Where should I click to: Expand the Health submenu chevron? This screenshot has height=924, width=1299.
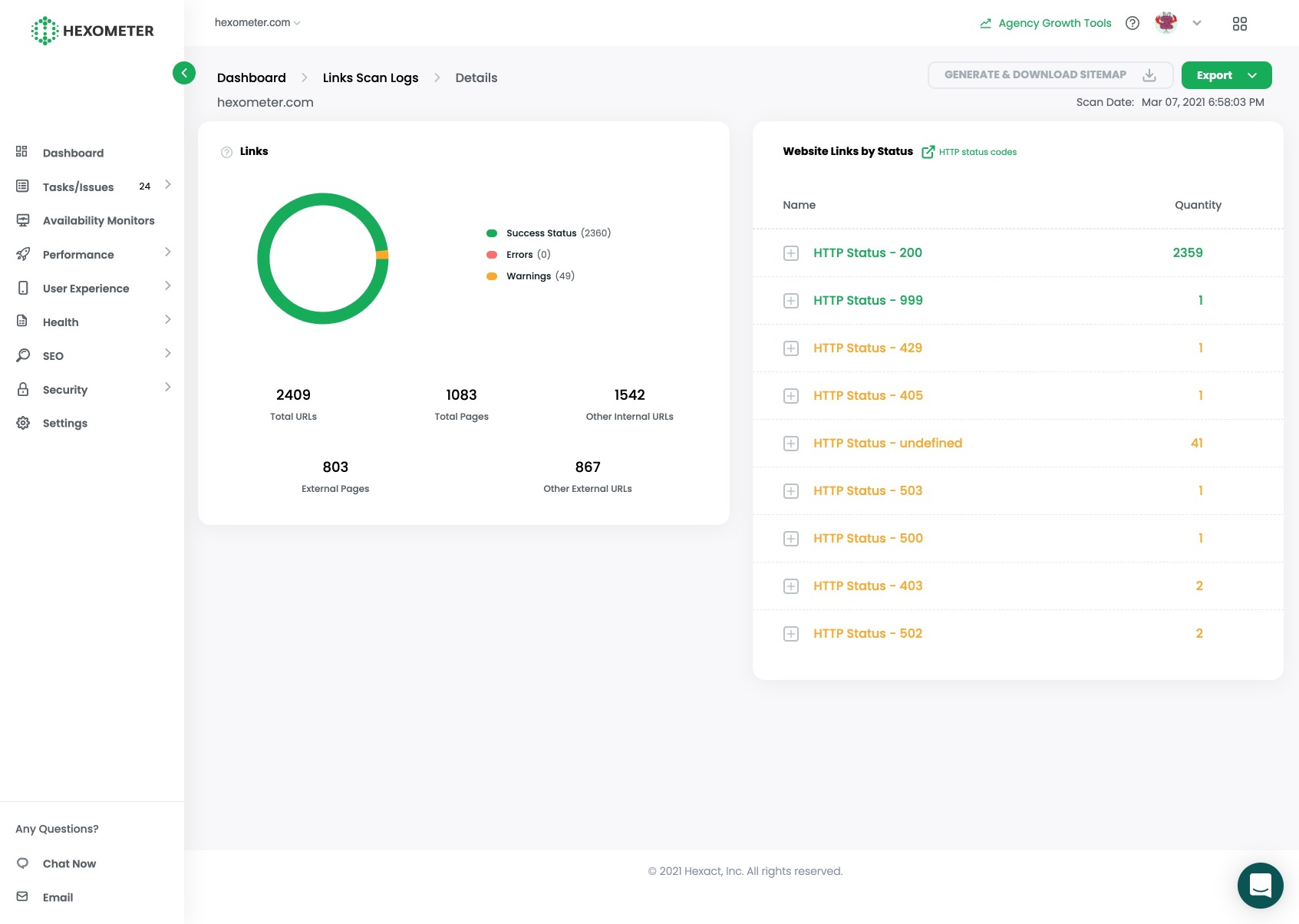click(x=167, y=320)
